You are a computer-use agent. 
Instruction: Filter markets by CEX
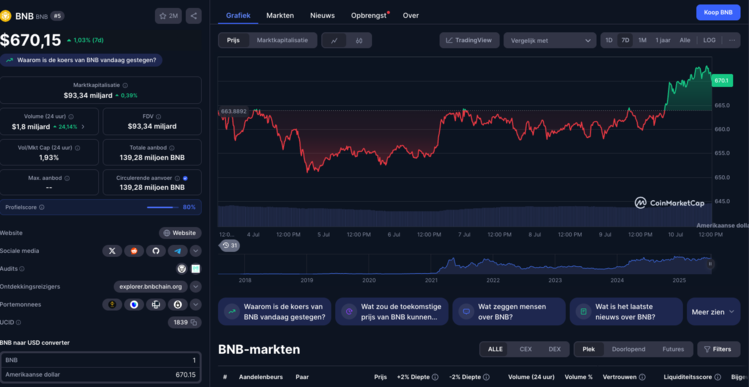tap(525, 349)
